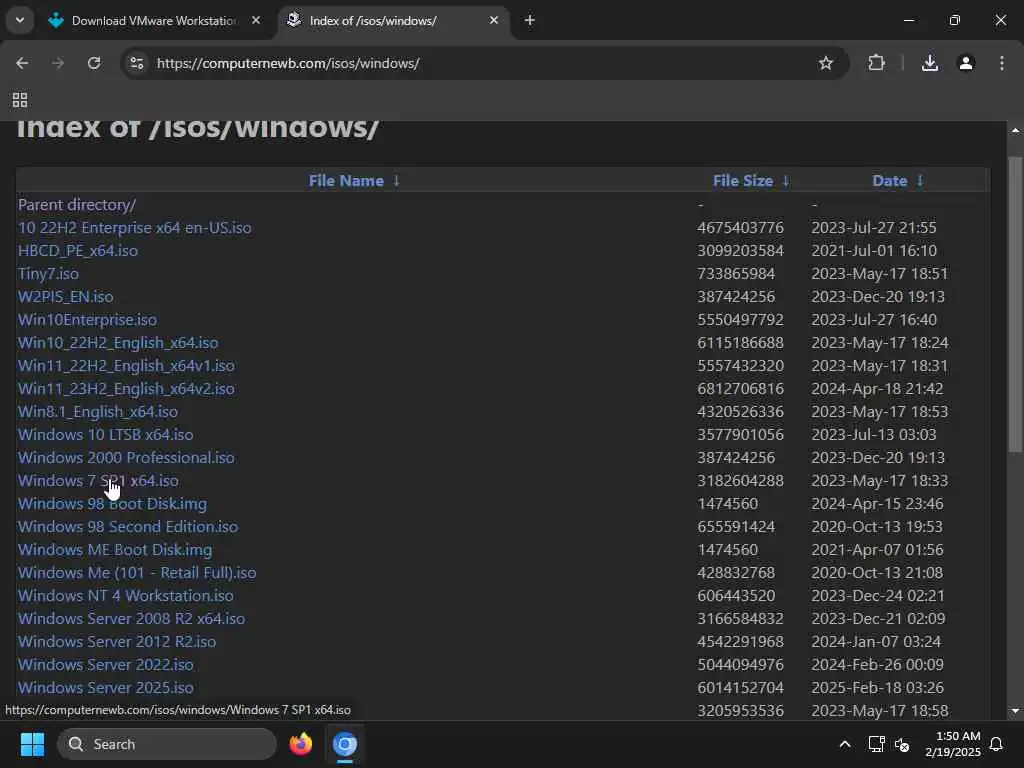1024x768 pixels.
Task: Open a new browser tab
Action: point(530,21)
